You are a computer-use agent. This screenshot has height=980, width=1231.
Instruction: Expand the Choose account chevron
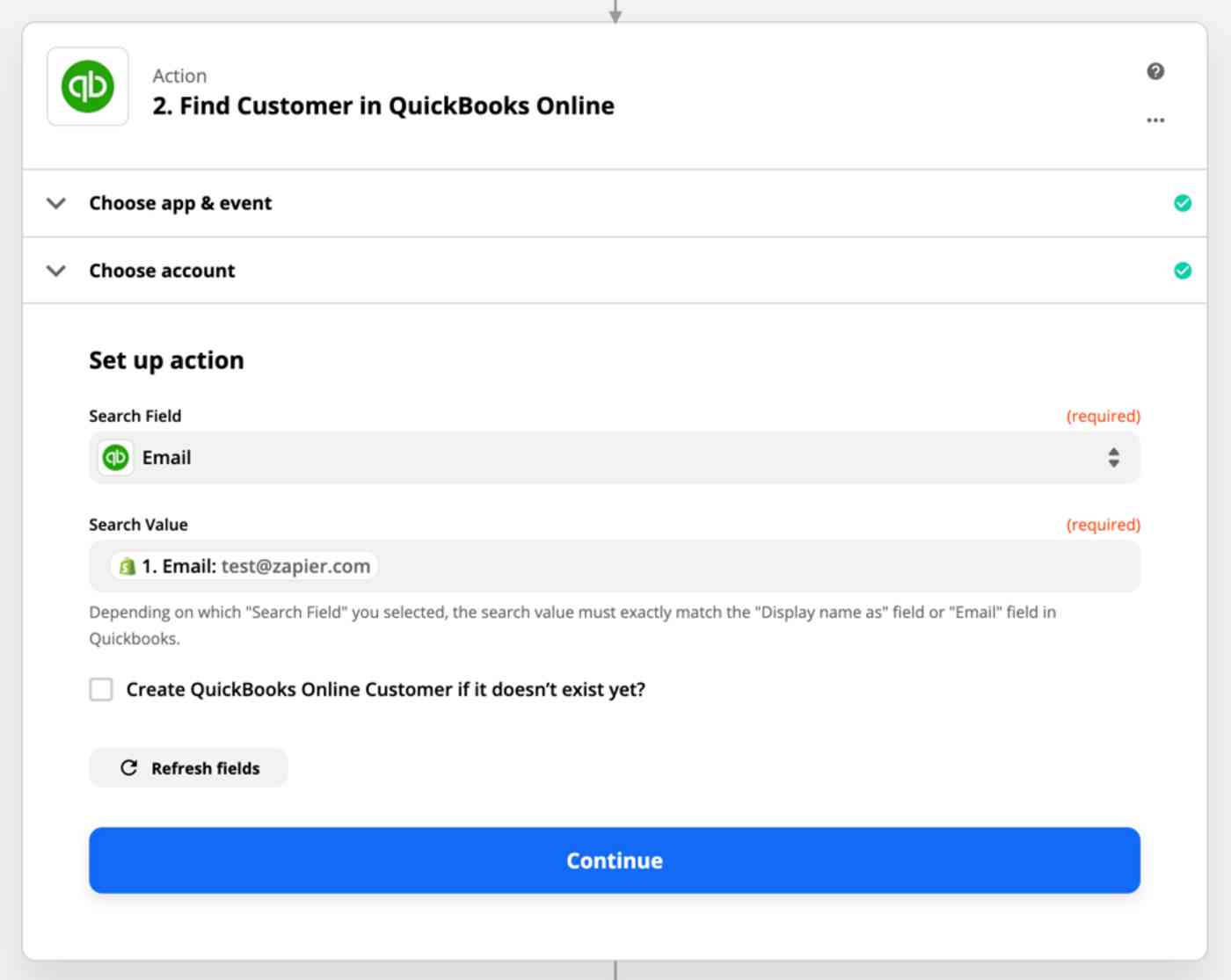tap(56, 271)
